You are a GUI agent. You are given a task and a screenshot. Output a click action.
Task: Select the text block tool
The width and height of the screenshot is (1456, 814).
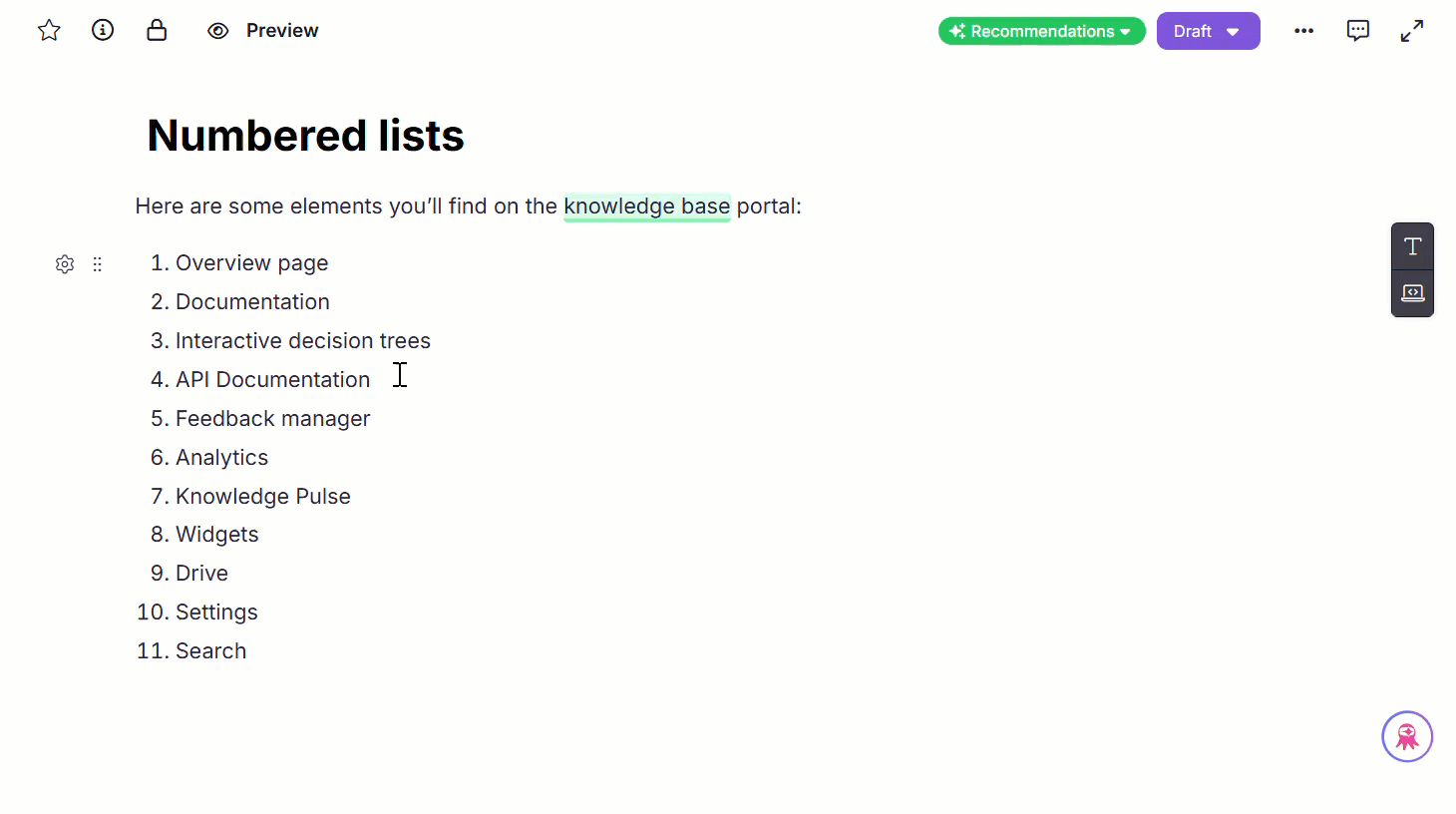1412,246
